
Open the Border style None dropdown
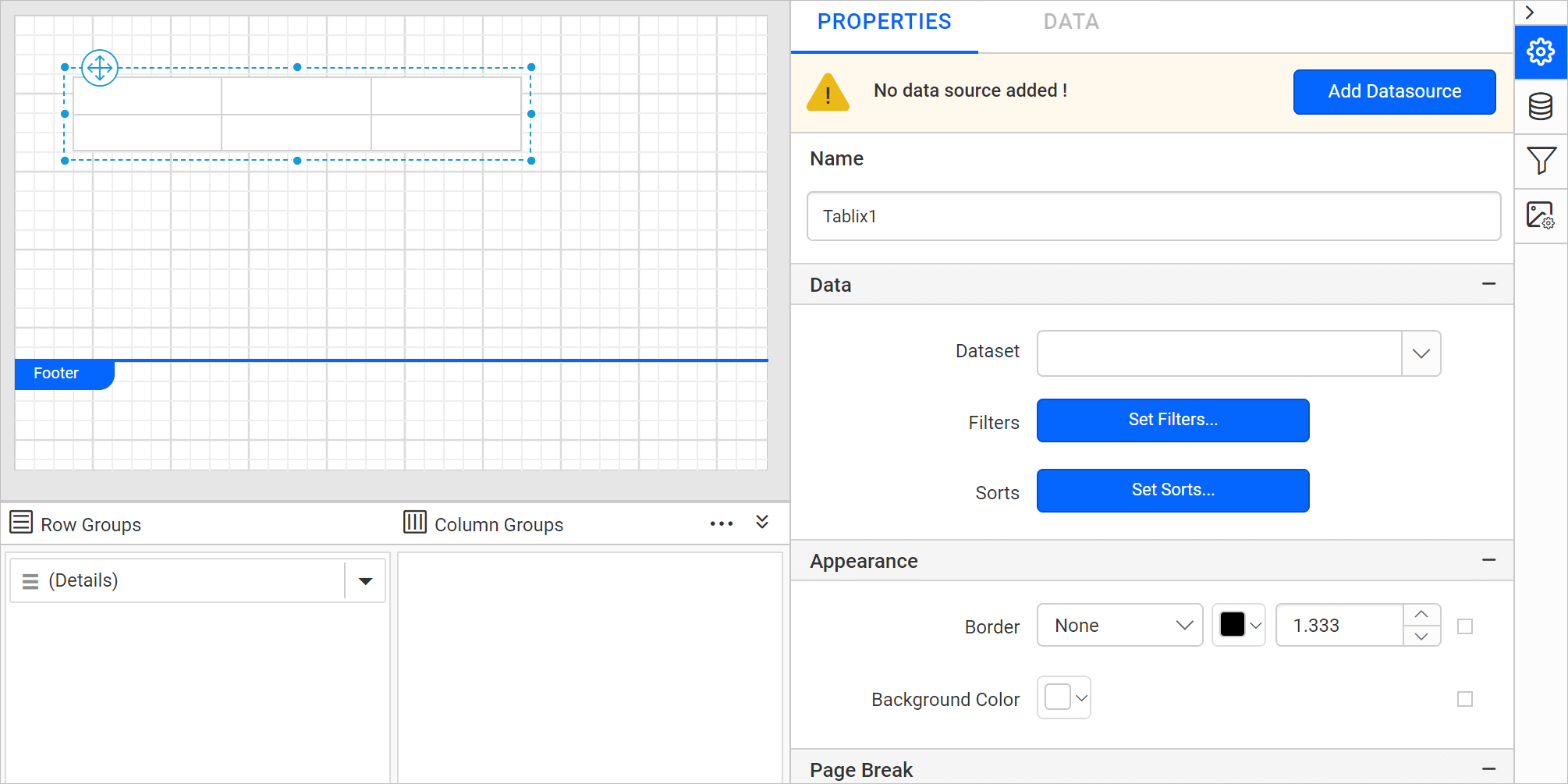click(1119, 626)
